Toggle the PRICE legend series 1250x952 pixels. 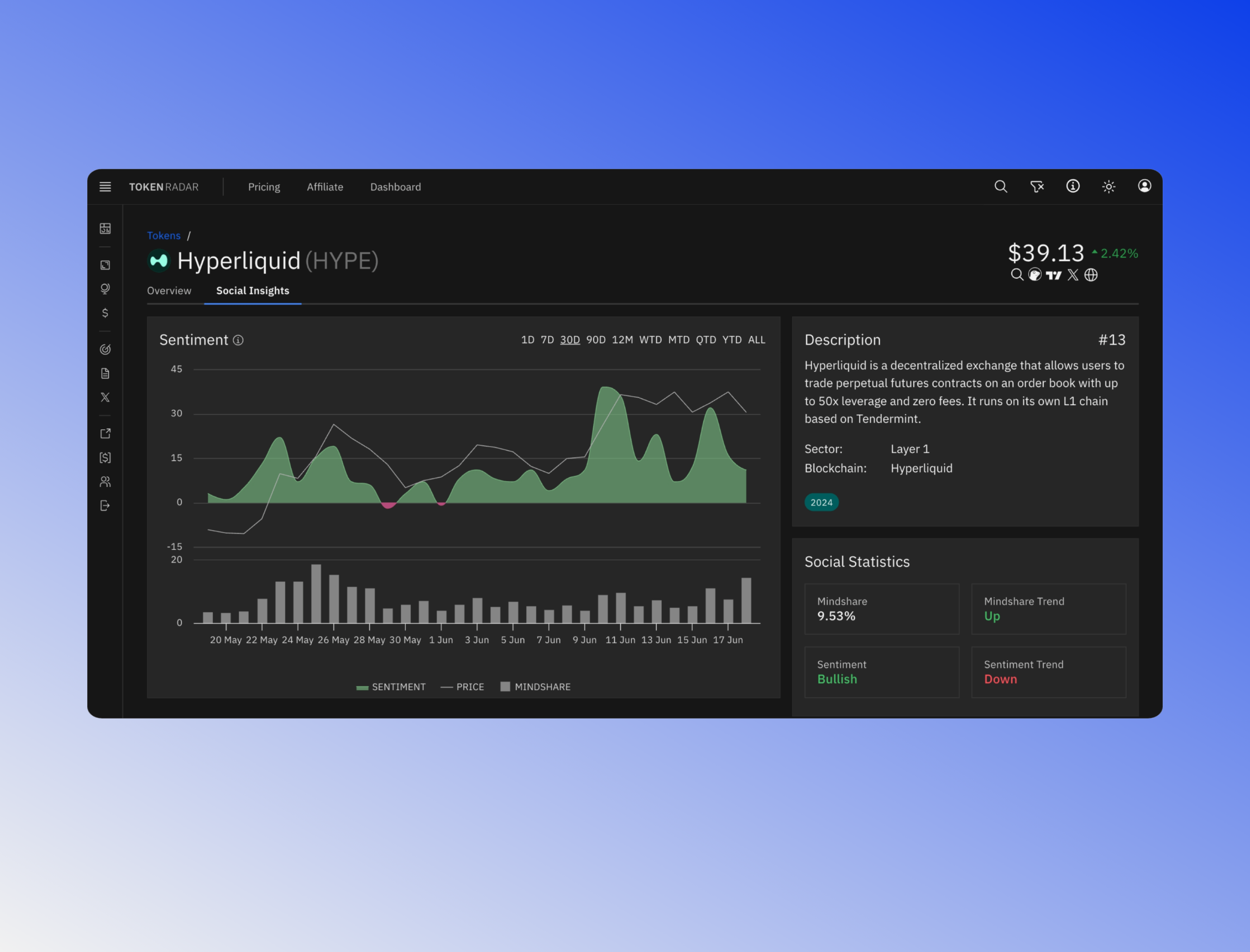click(x=462, y=687)
